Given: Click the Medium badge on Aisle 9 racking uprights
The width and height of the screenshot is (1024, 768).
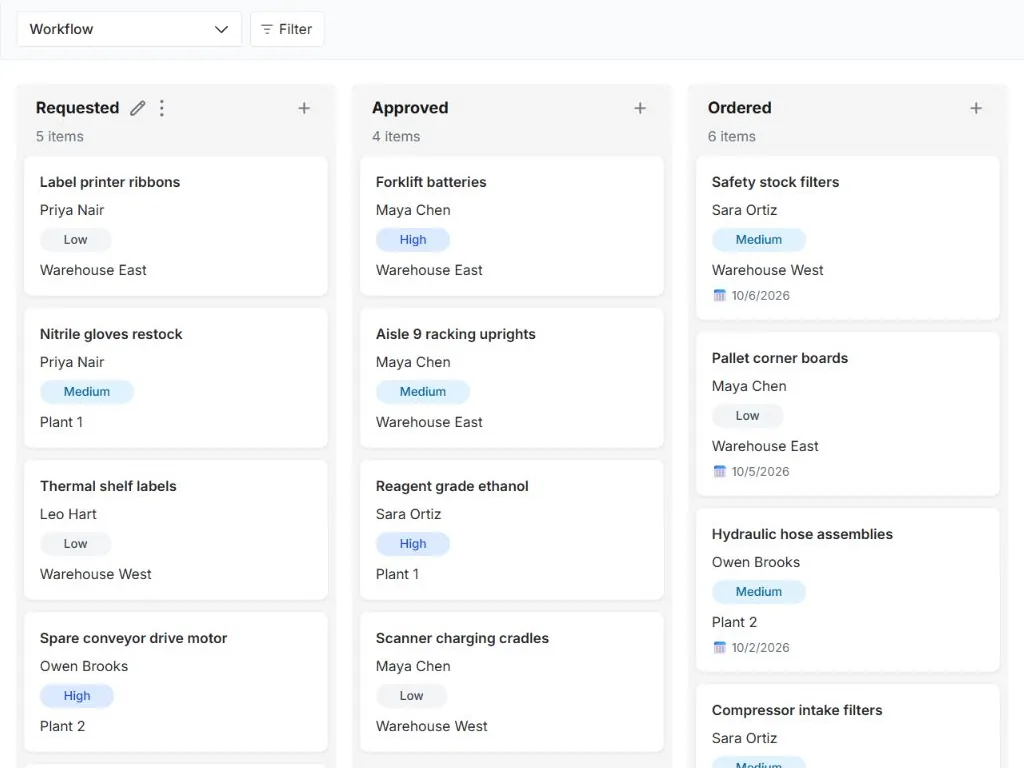Looking at the screenshot, I should click(x=423, y=392).
